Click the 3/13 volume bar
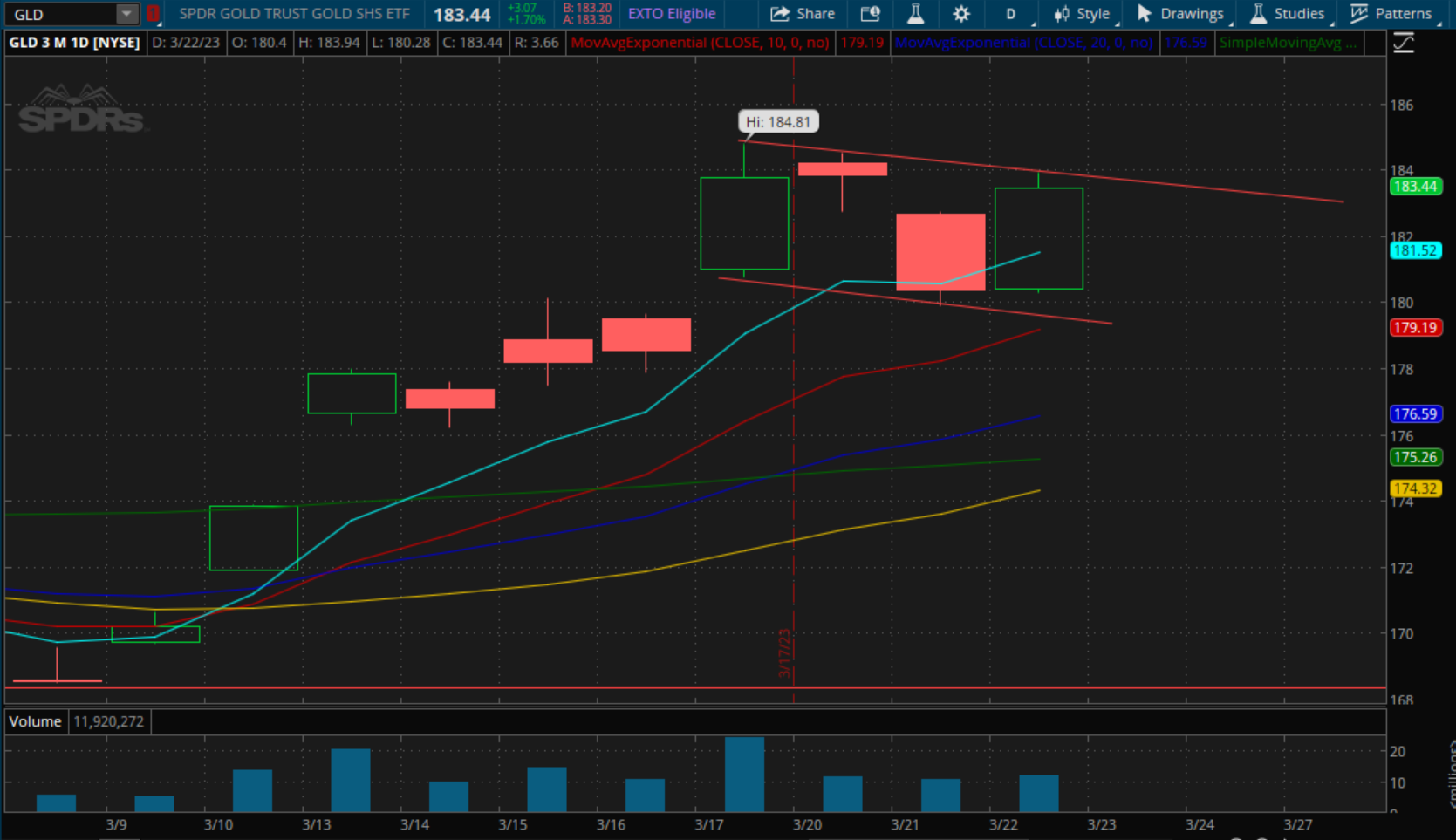 point(351,780)
